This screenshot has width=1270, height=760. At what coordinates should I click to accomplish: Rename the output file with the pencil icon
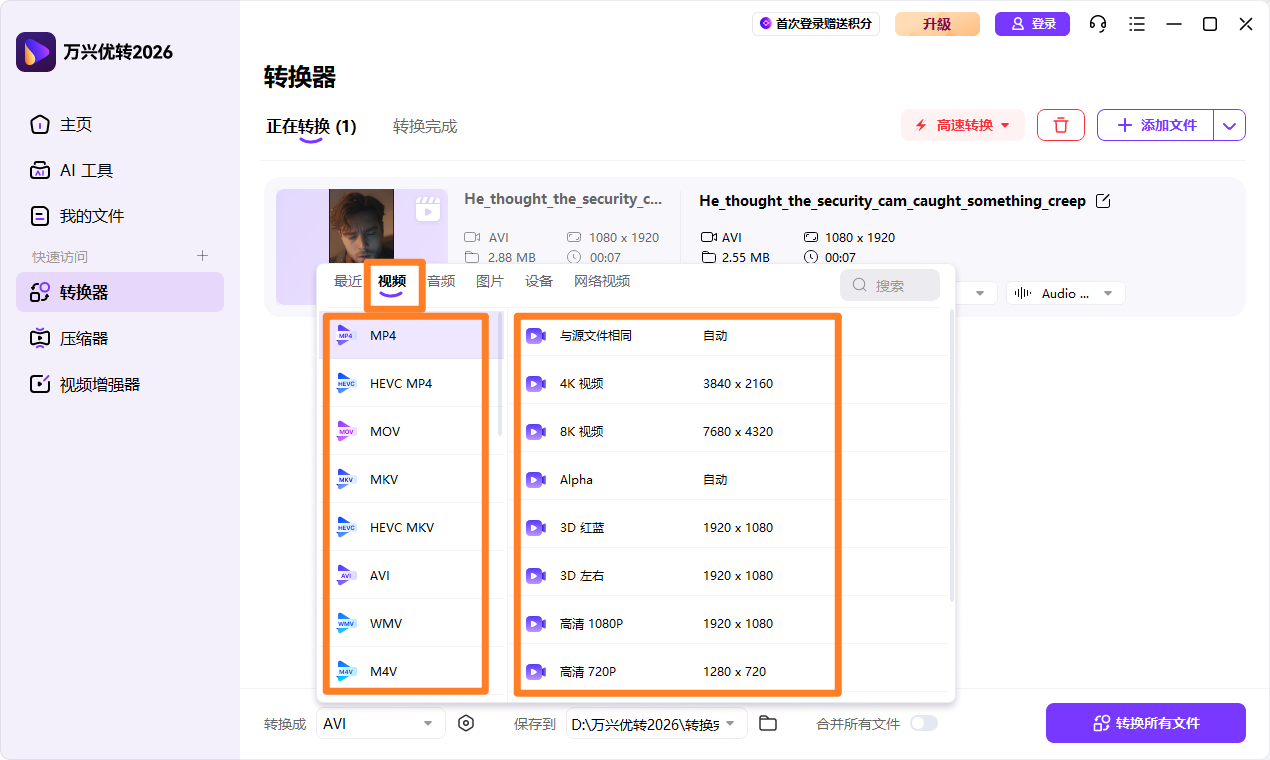pos(1103,200)
